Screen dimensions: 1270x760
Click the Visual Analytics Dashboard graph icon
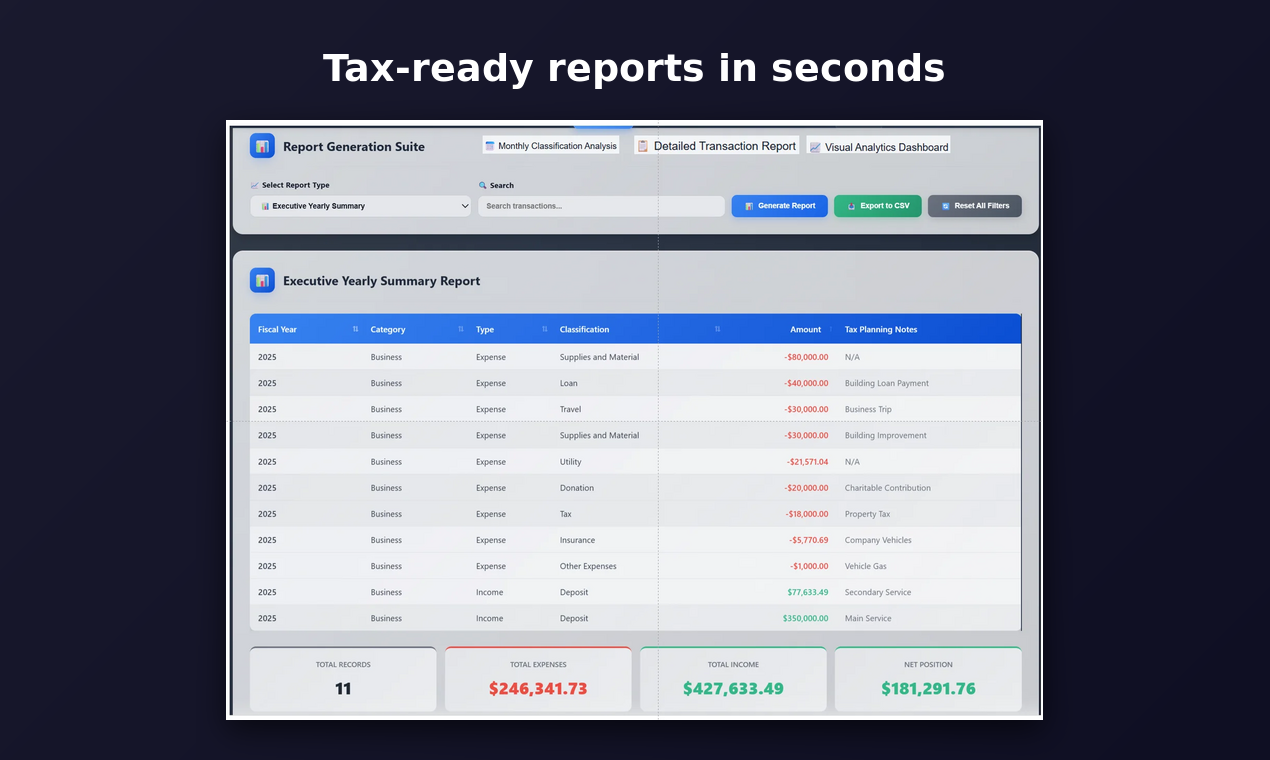817,146
